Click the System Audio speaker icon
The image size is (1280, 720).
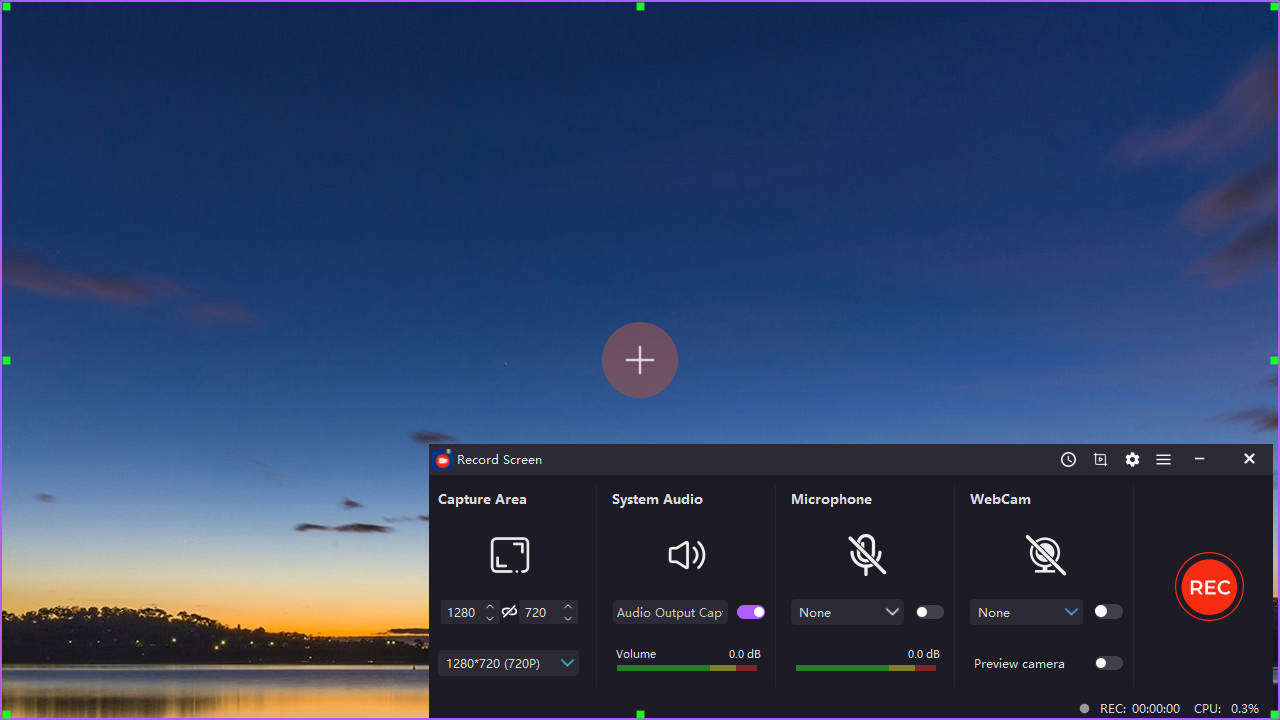click(687, 555)
